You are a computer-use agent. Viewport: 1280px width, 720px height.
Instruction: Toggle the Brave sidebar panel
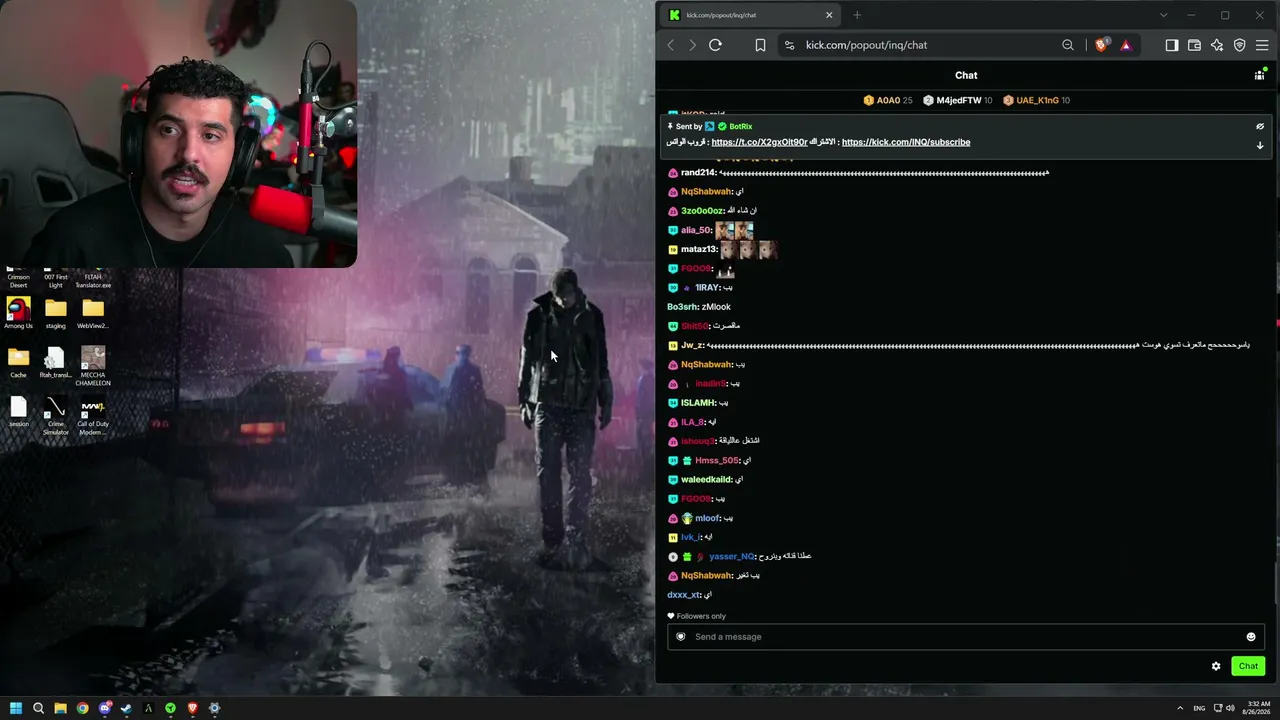click(1172, 45)
